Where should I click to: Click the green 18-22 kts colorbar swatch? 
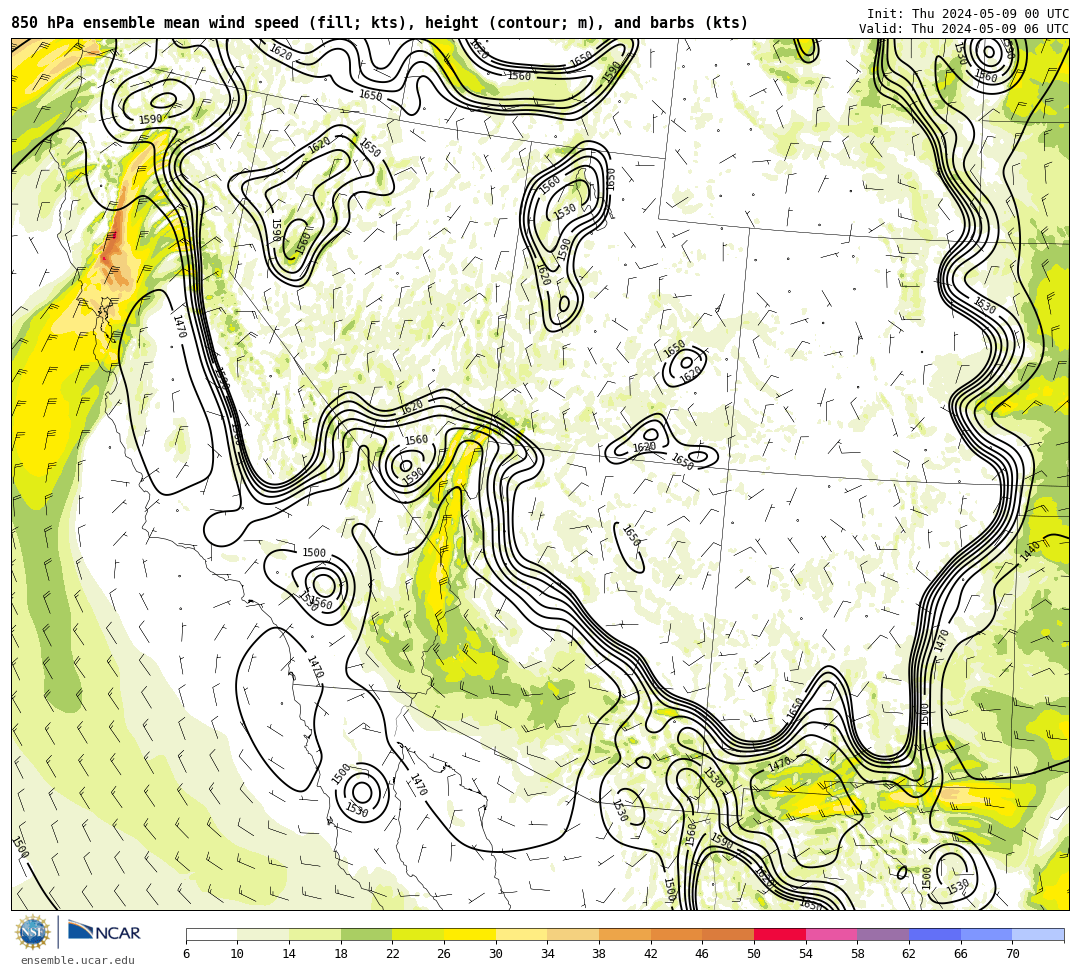point(366,934)
